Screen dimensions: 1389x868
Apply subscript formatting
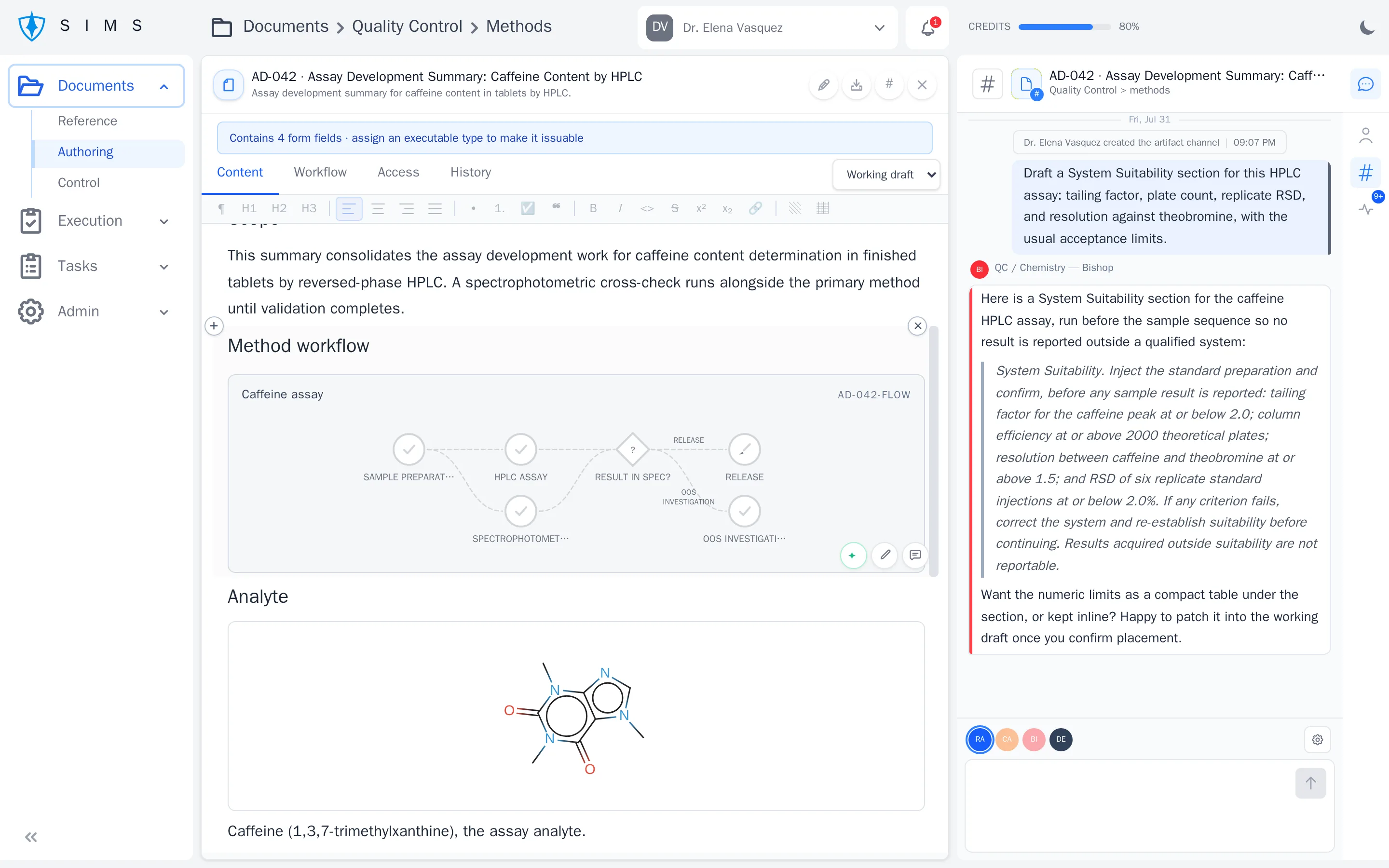point(727,209)
